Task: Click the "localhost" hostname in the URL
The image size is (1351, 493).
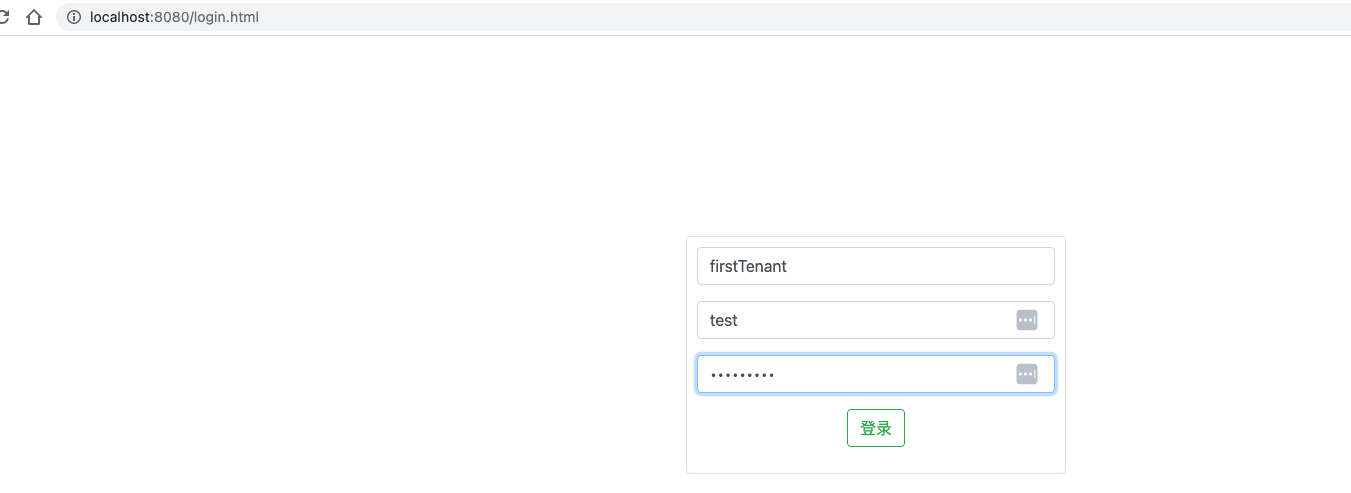Action: tap(120, 17)
